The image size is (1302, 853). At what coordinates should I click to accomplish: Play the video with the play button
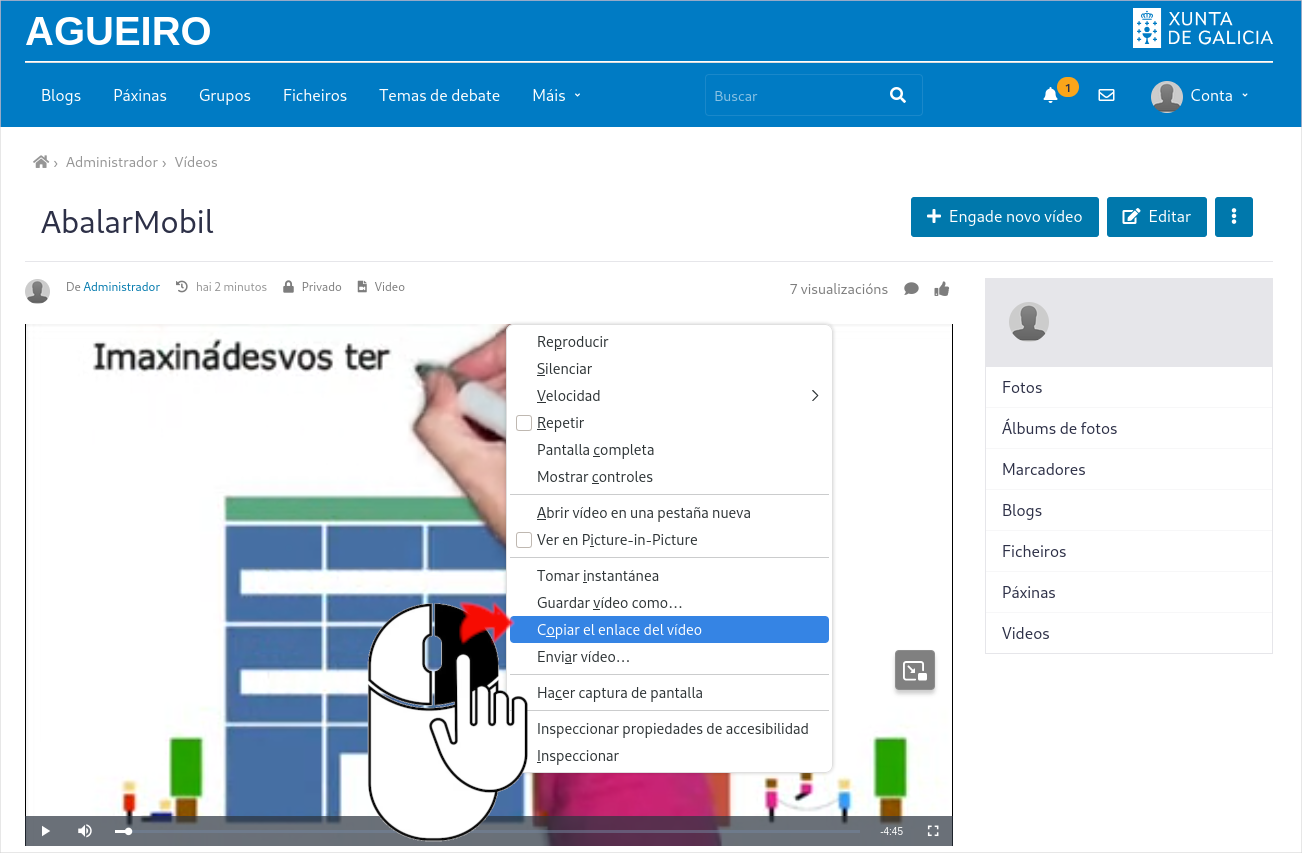(45, 831)
